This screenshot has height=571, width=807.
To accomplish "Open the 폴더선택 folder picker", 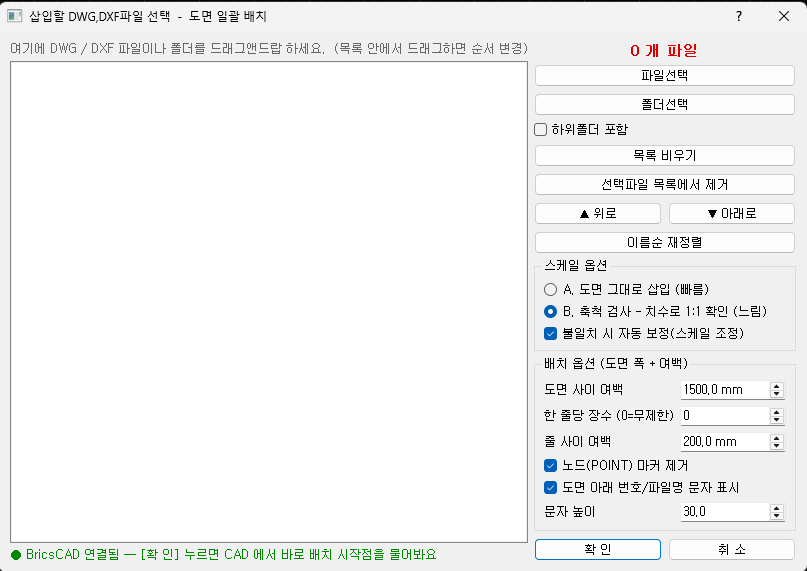I will [664, 105].
